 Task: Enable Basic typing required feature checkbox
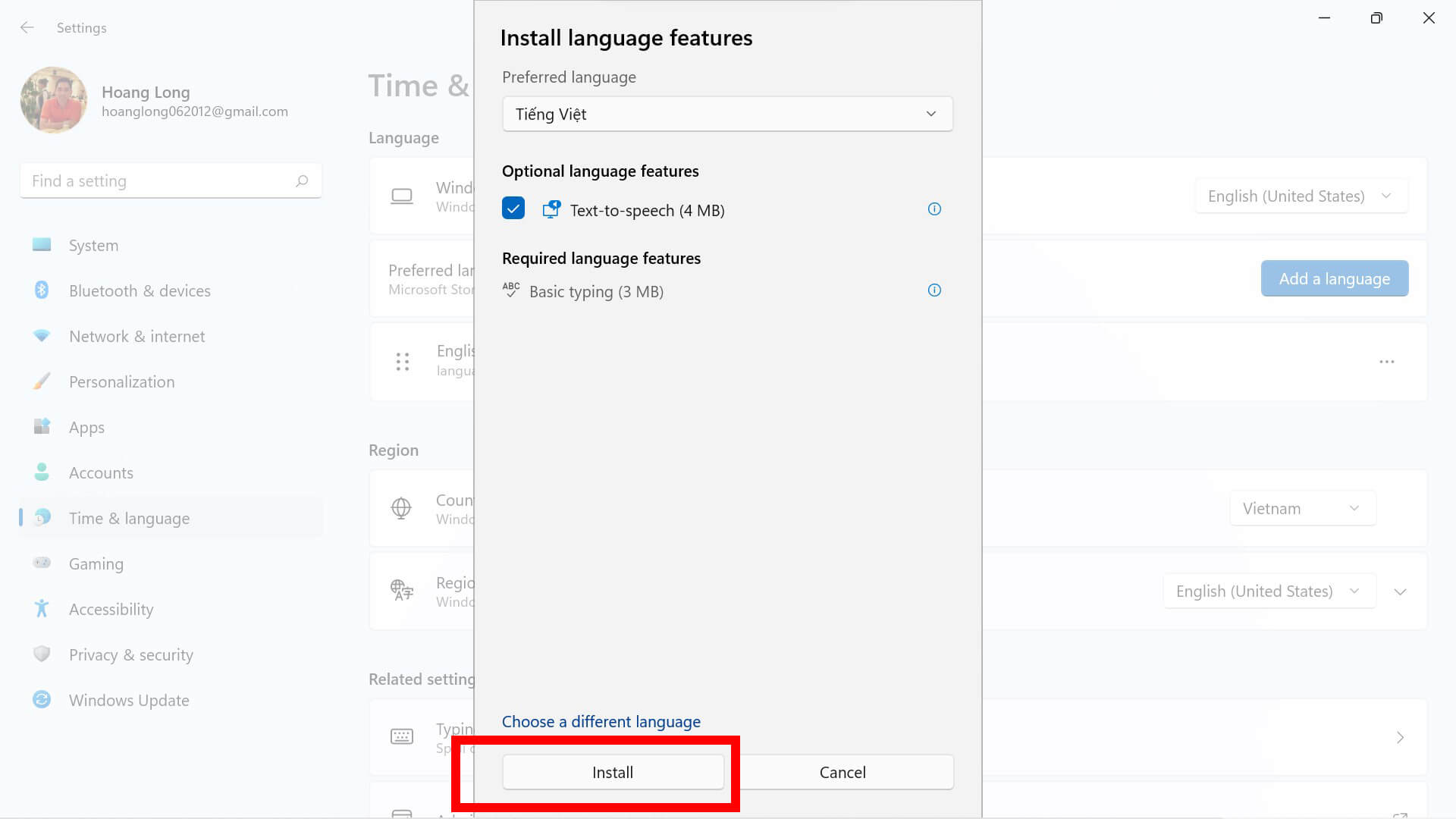[513, 290]
